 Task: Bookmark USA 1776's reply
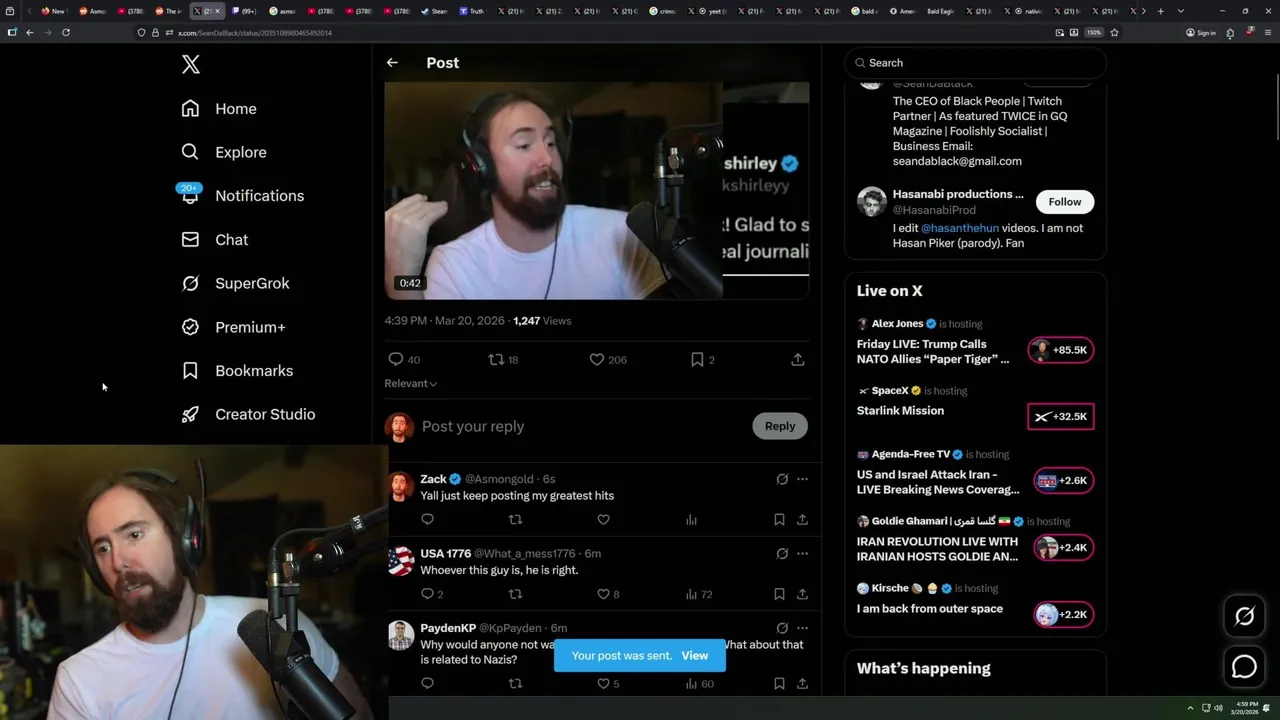[x=779, y=594]
